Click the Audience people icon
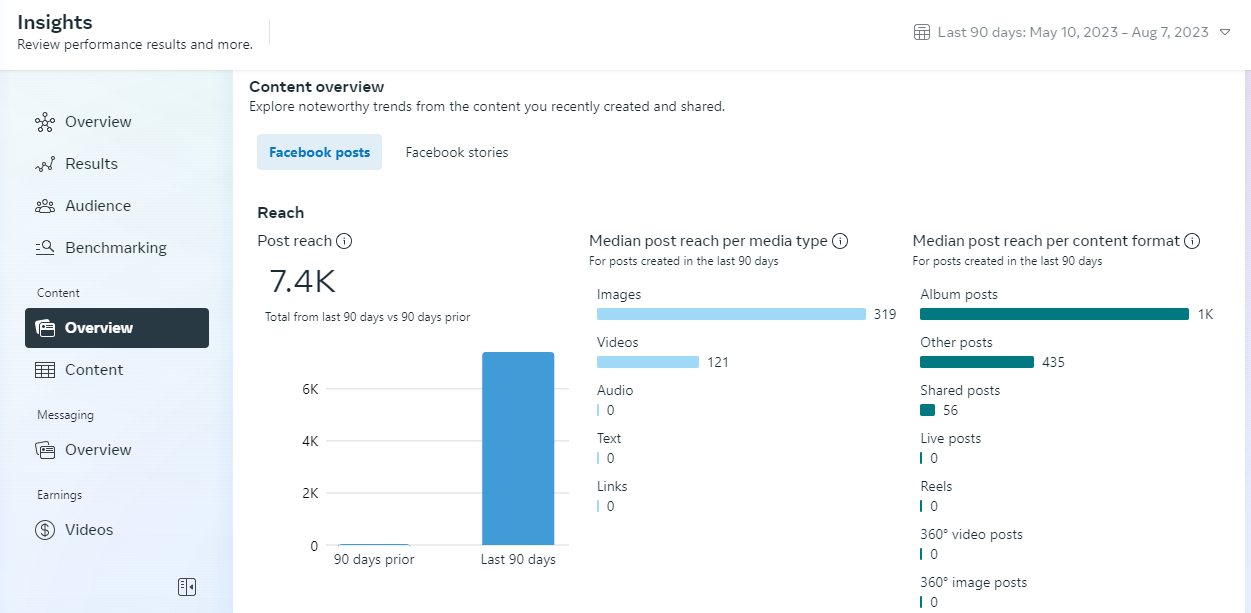This screenshot has height=613, width=1251. pos(45,206)
